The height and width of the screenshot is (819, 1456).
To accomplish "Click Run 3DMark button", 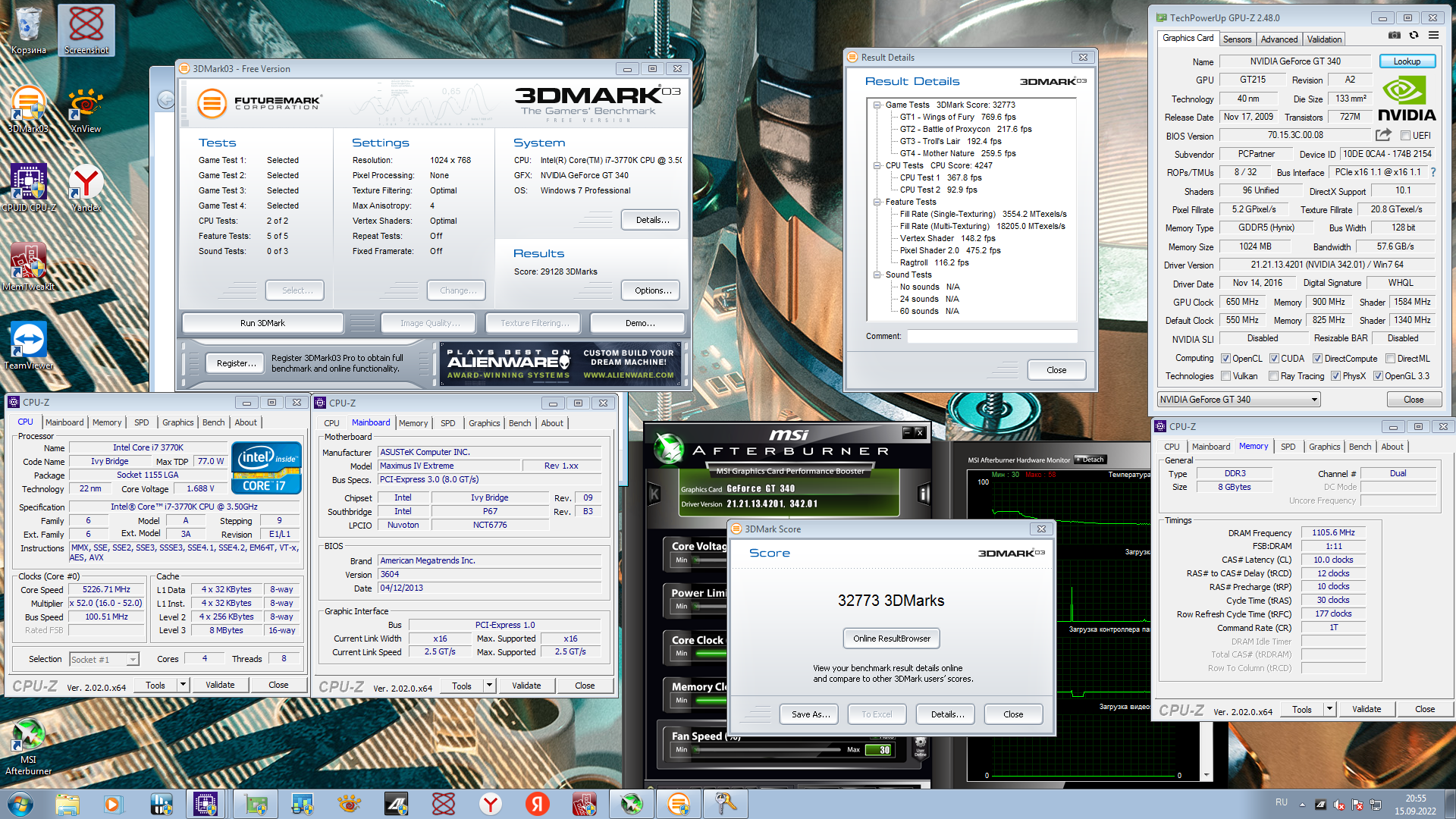I will coord(262,323).
